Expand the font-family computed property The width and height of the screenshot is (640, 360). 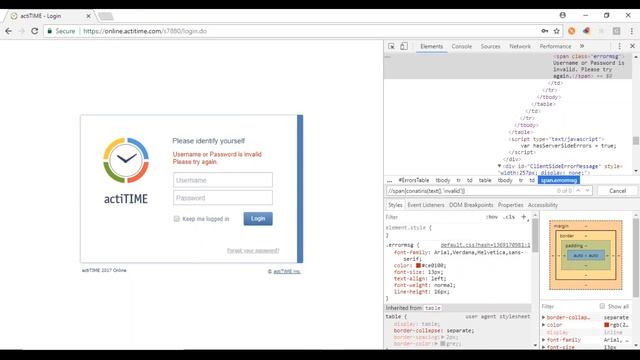544,340
